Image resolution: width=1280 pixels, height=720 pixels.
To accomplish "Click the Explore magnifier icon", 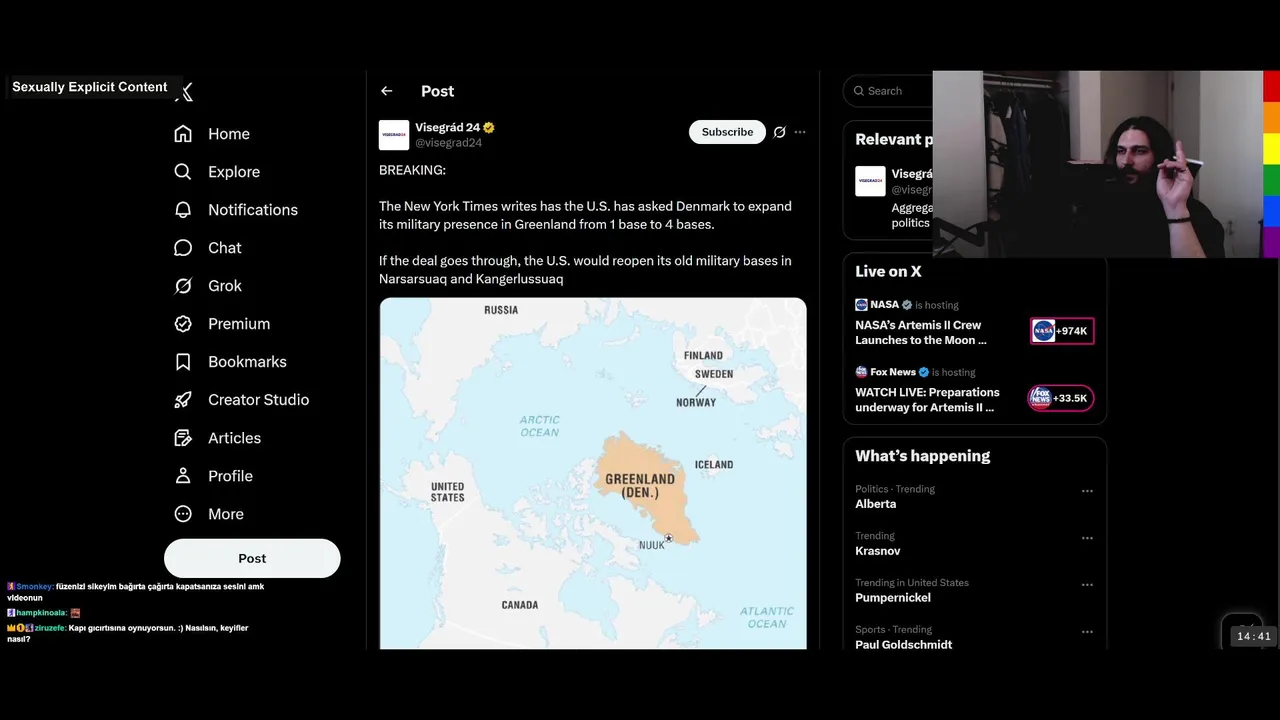I will tap(183, 172).
